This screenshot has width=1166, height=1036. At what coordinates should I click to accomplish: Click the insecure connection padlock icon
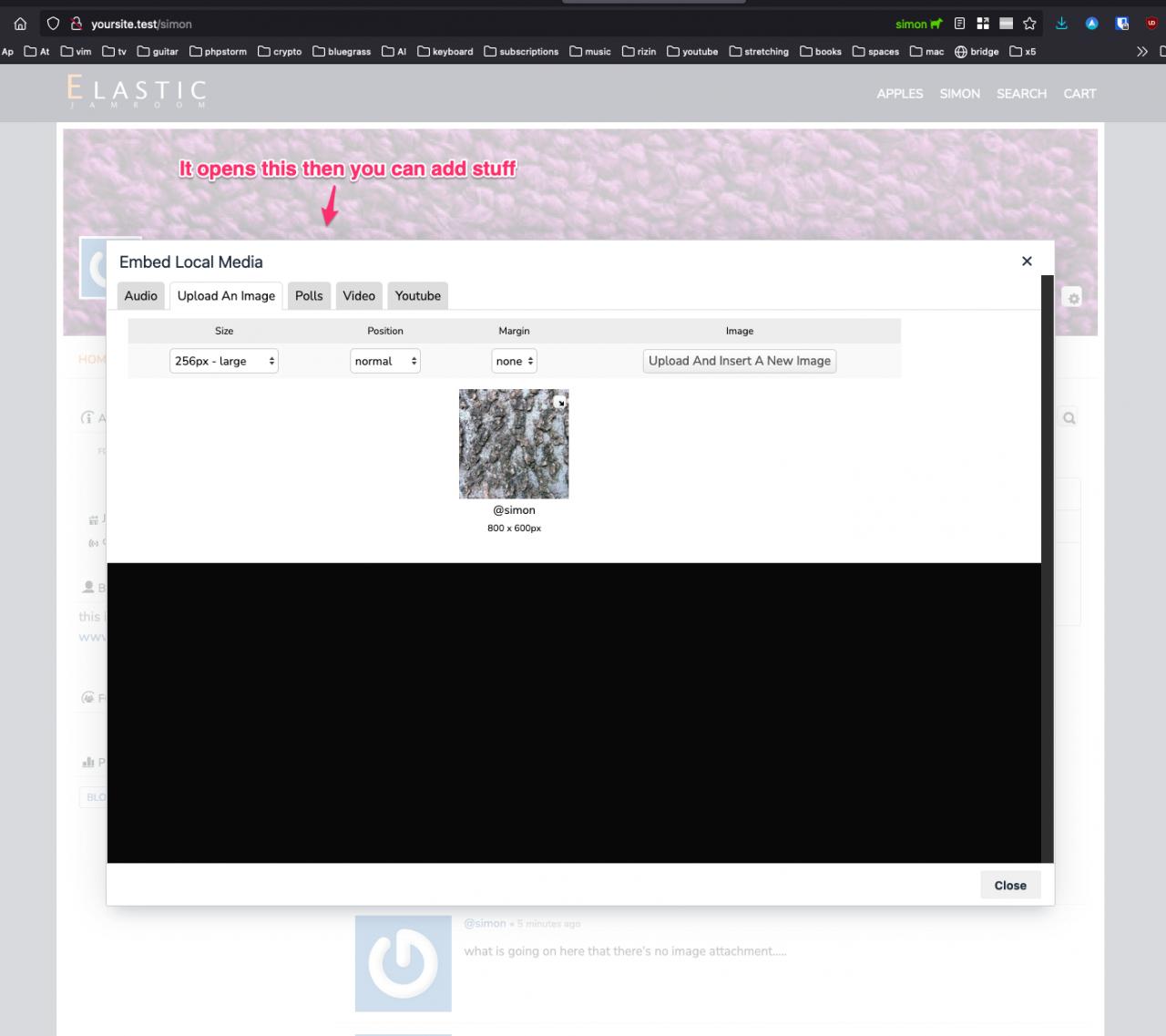click(77, 25)
